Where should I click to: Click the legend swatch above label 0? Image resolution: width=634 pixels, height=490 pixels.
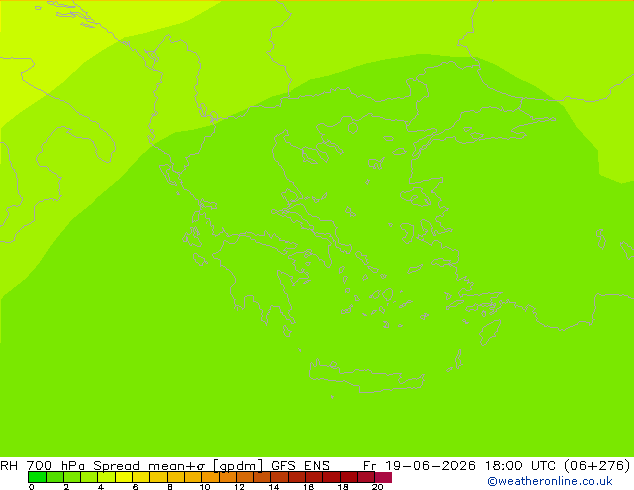(x=37, y=477)
